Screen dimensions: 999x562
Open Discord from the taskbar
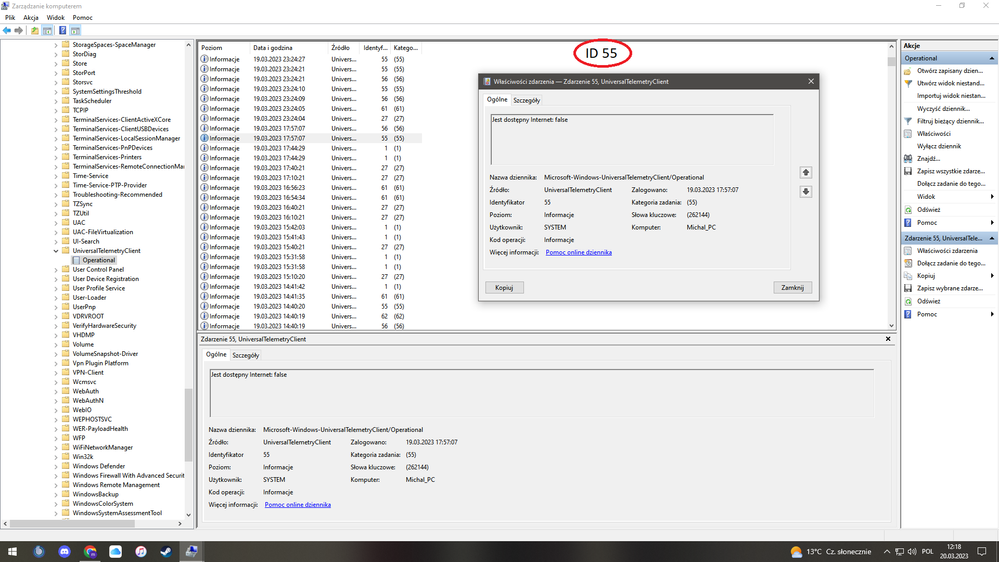coord(65,551)
